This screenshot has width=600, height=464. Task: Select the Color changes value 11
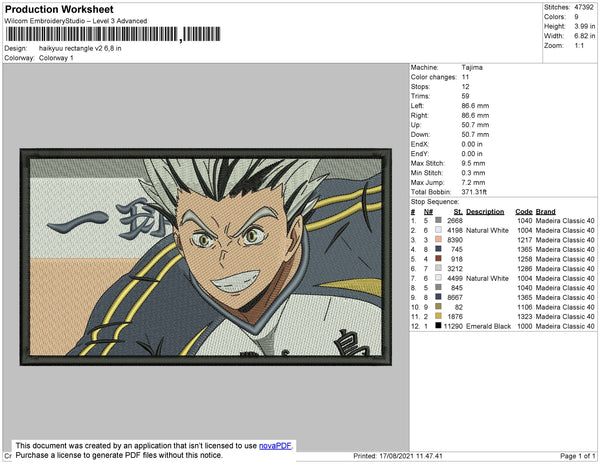click(465, 77)
